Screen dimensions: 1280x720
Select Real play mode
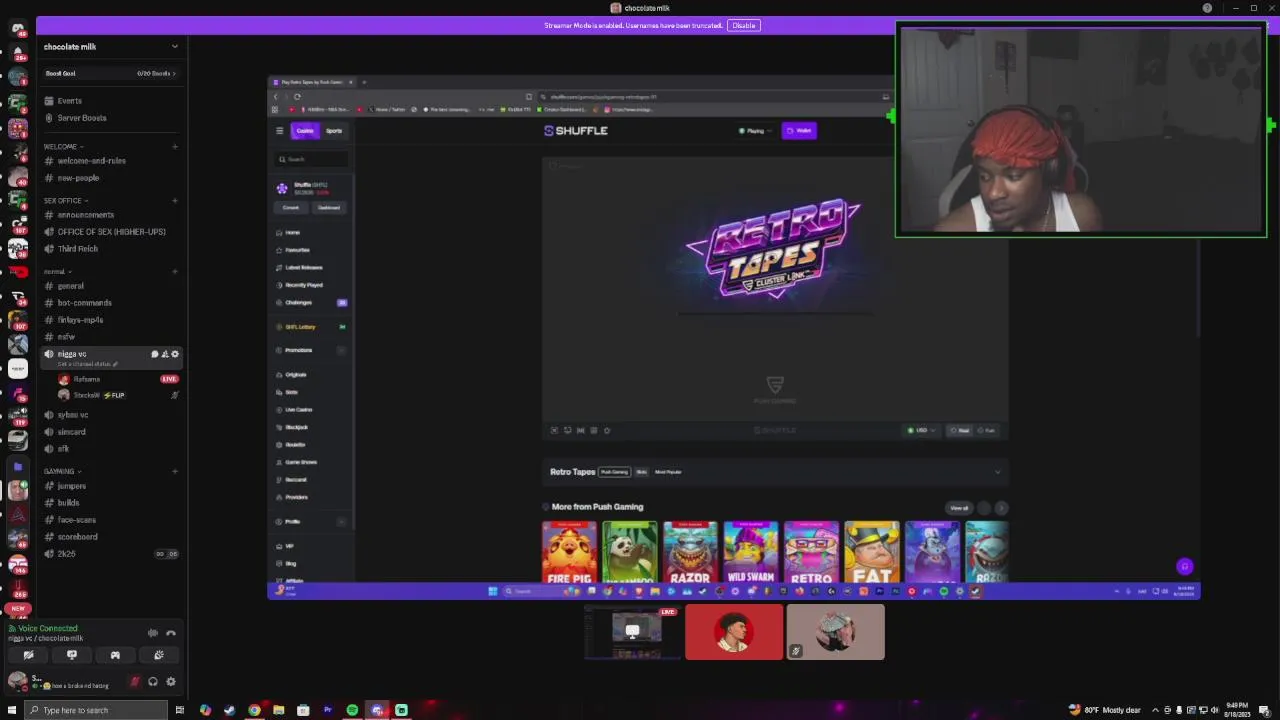point(960,431)
